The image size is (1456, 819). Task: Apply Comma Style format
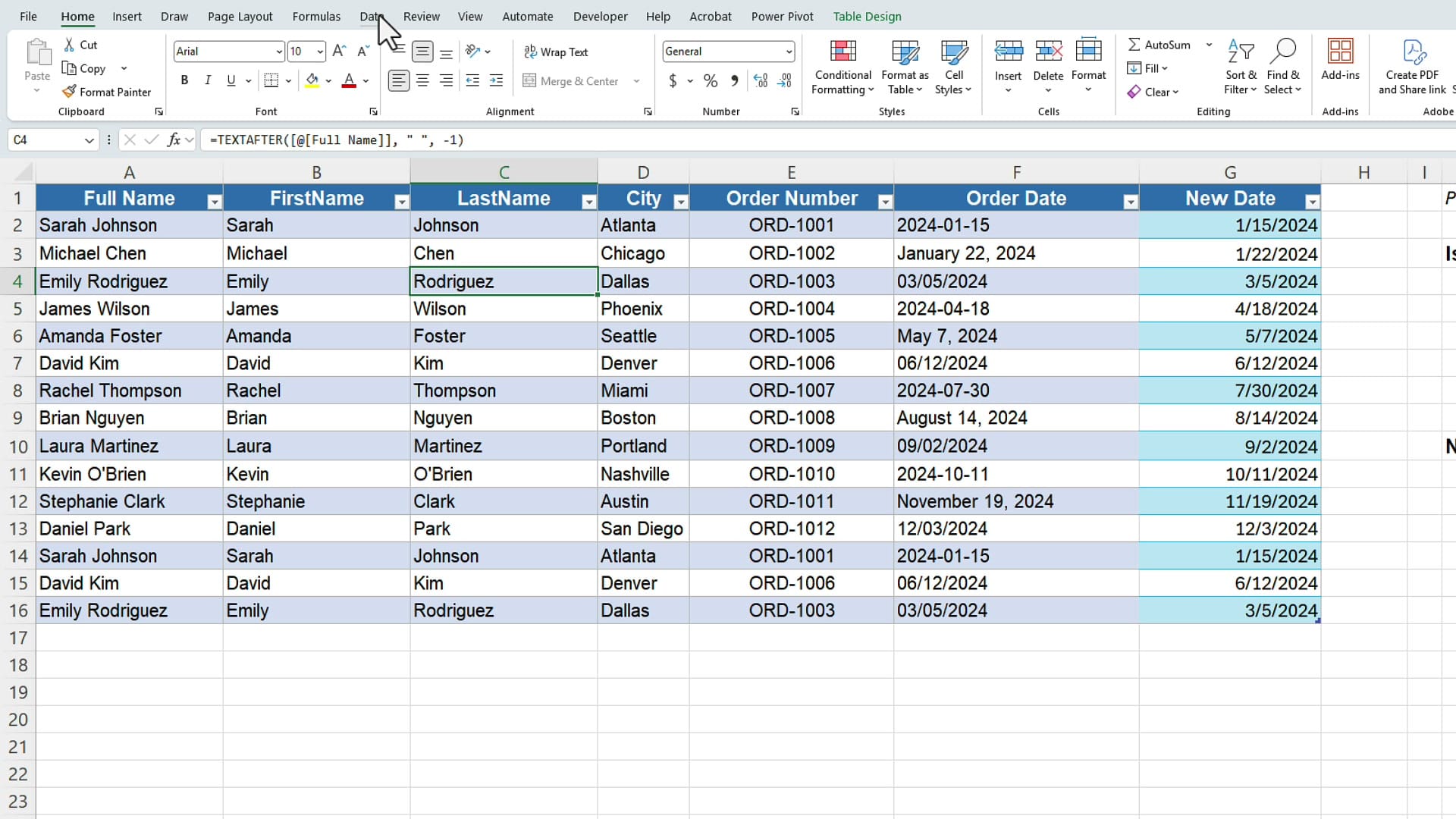(734, 80)
